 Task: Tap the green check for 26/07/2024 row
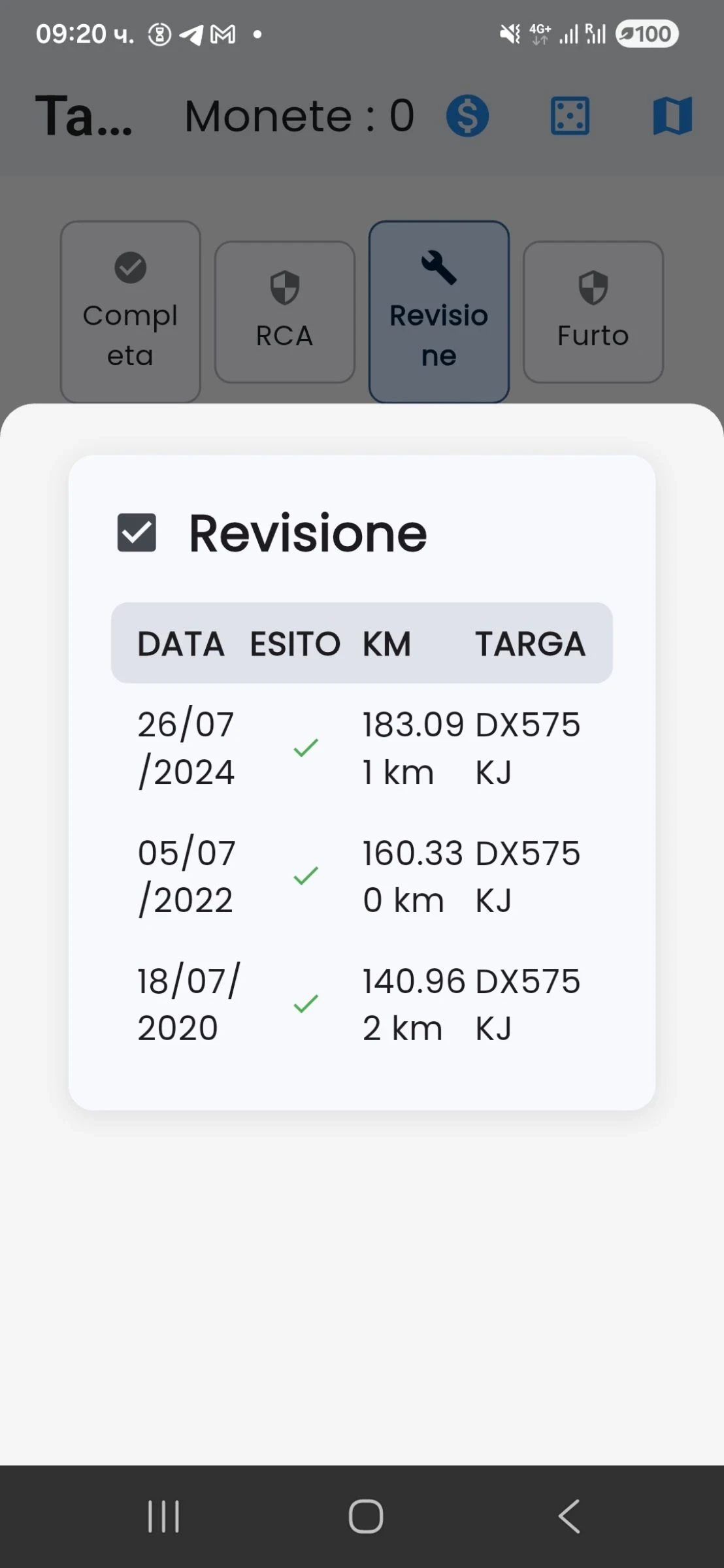(x=305, y=747)
